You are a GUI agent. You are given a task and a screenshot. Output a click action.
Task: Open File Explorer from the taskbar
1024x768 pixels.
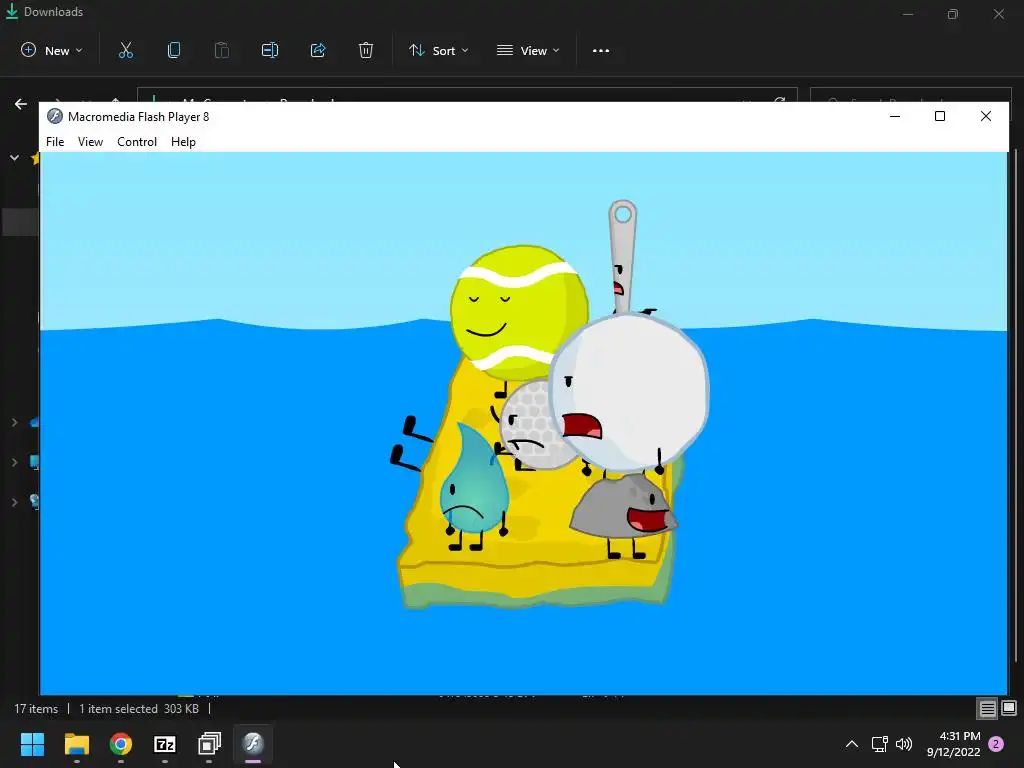pyautogui.click(x=76, y=744)
